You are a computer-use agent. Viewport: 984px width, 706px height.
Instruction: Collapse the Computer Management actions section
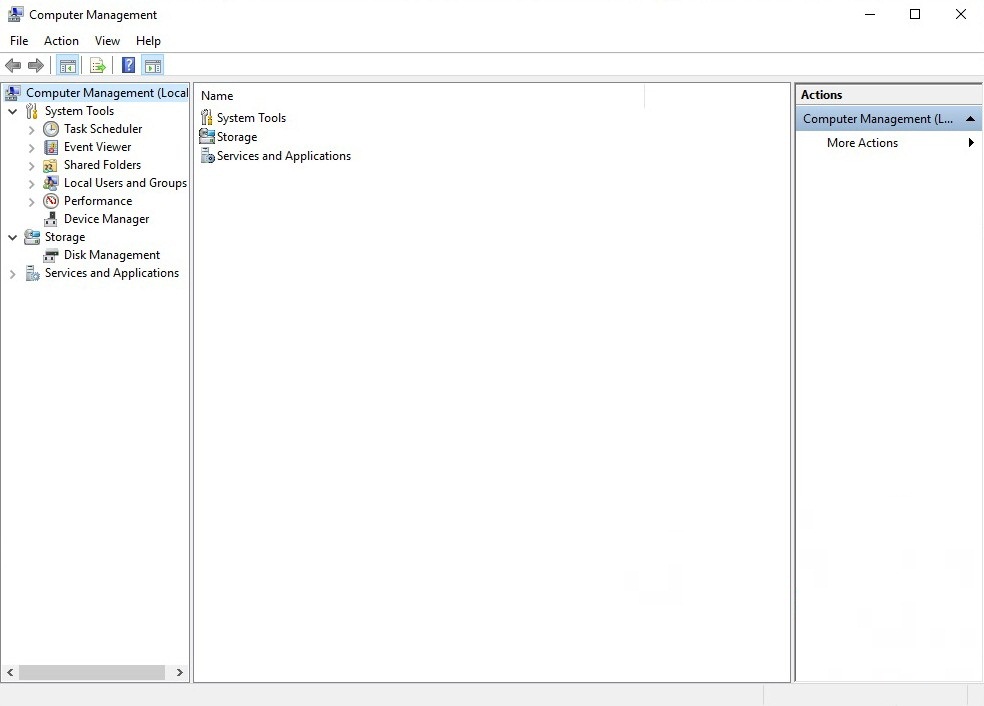coord(970,119)
